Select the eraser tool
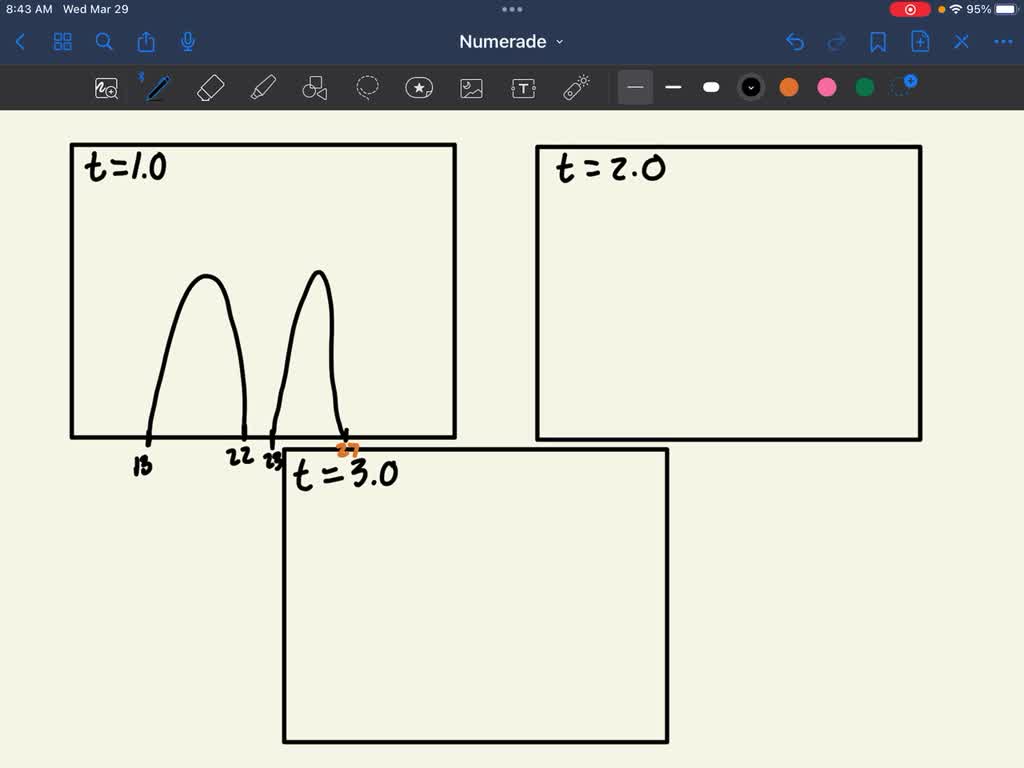The width and height of the screenshot is (1024, 768). 210,88
